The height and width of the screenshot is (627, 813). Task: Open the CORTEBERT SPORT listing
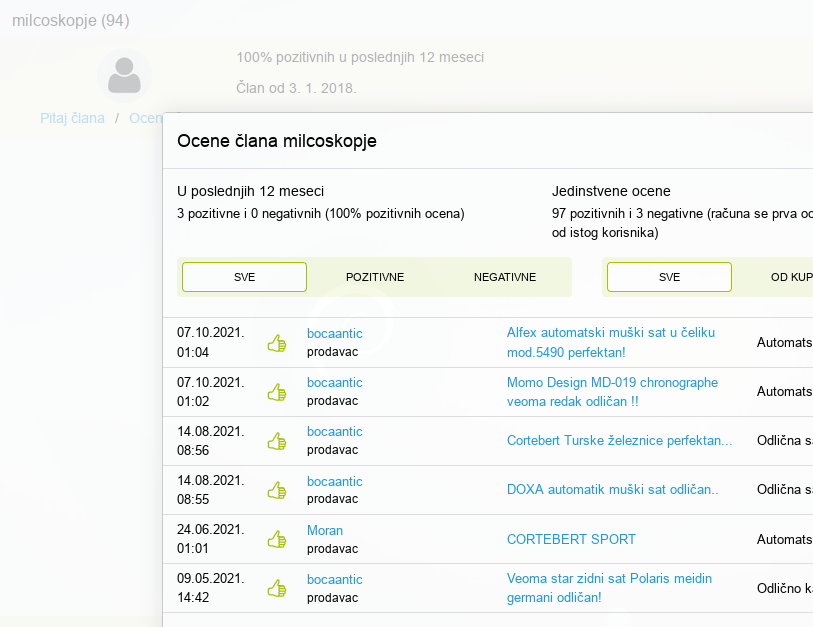pyautogui.click(x=571, y=539)
